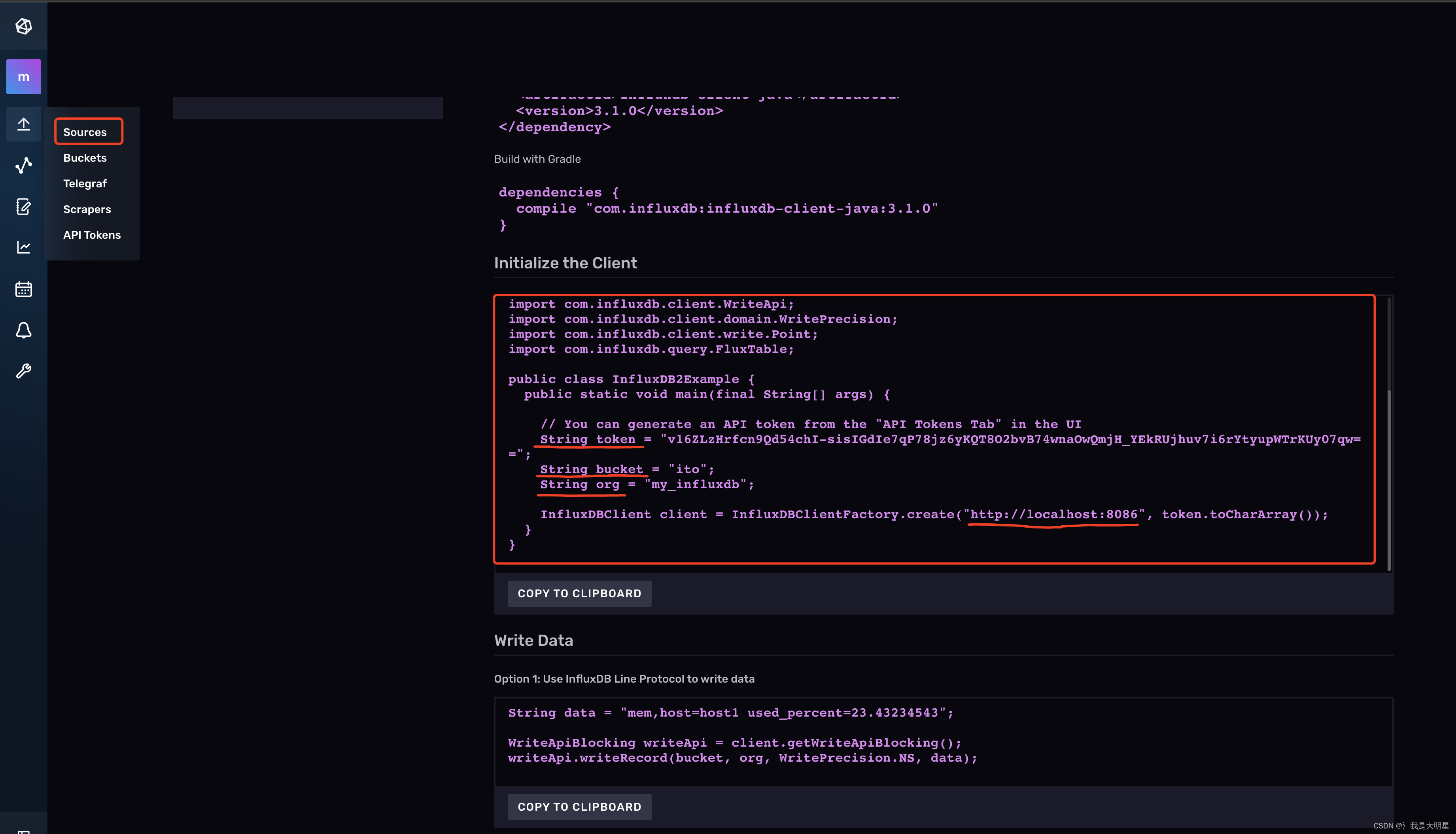The image size is (1456, 834).
Task: Click the 'm' account avatar
Action: [x=23, y=76]
